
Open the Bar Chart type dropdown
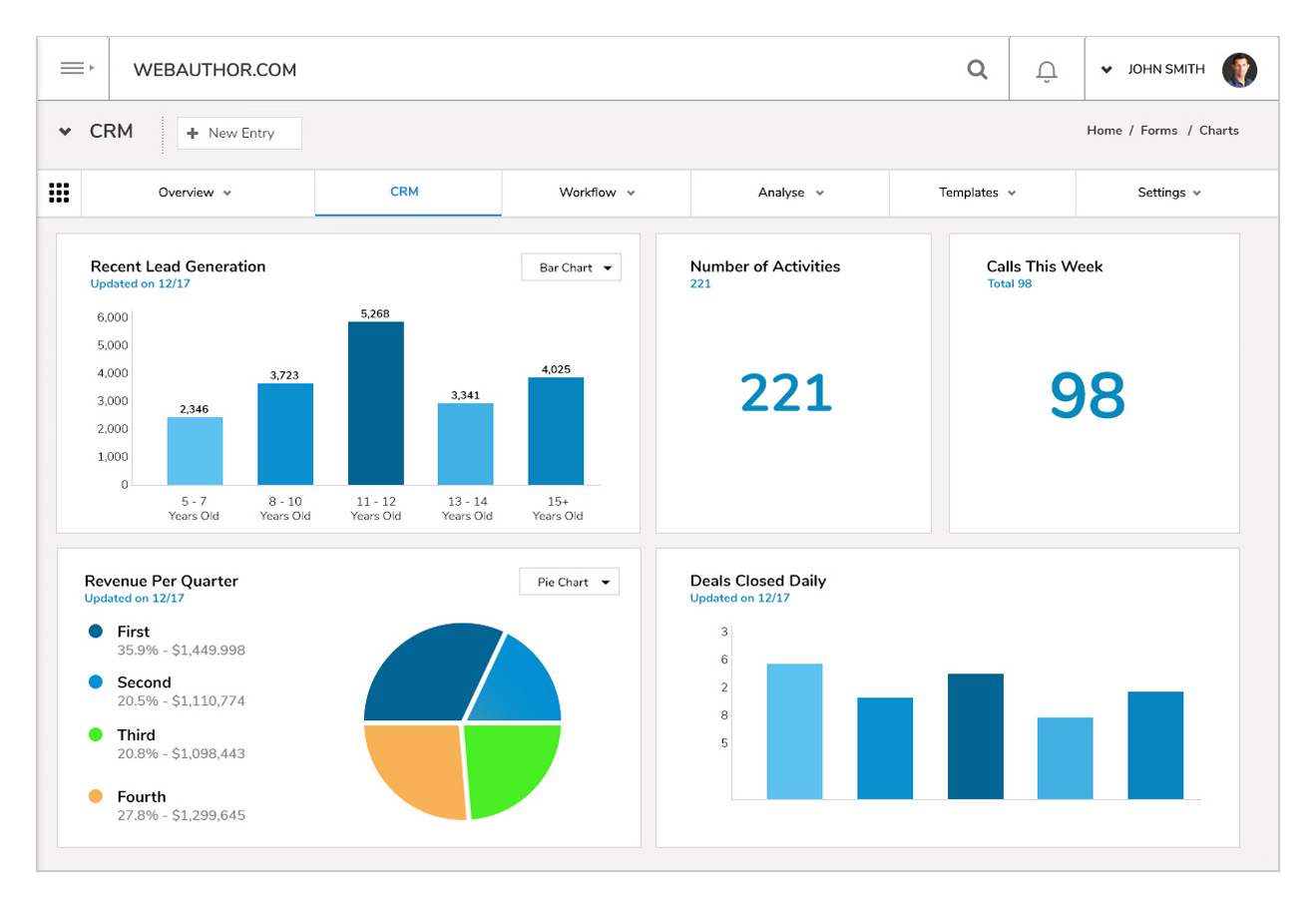[571, 267]
